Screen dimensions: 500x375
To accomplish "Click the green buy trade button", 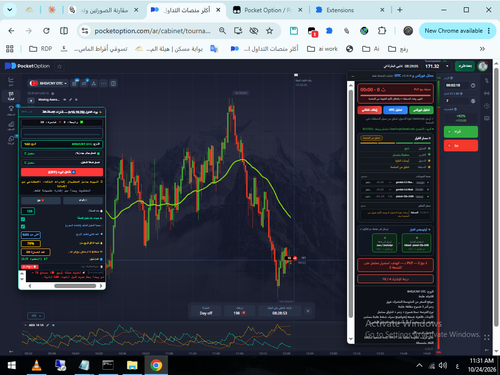I will tap(461, 132).
